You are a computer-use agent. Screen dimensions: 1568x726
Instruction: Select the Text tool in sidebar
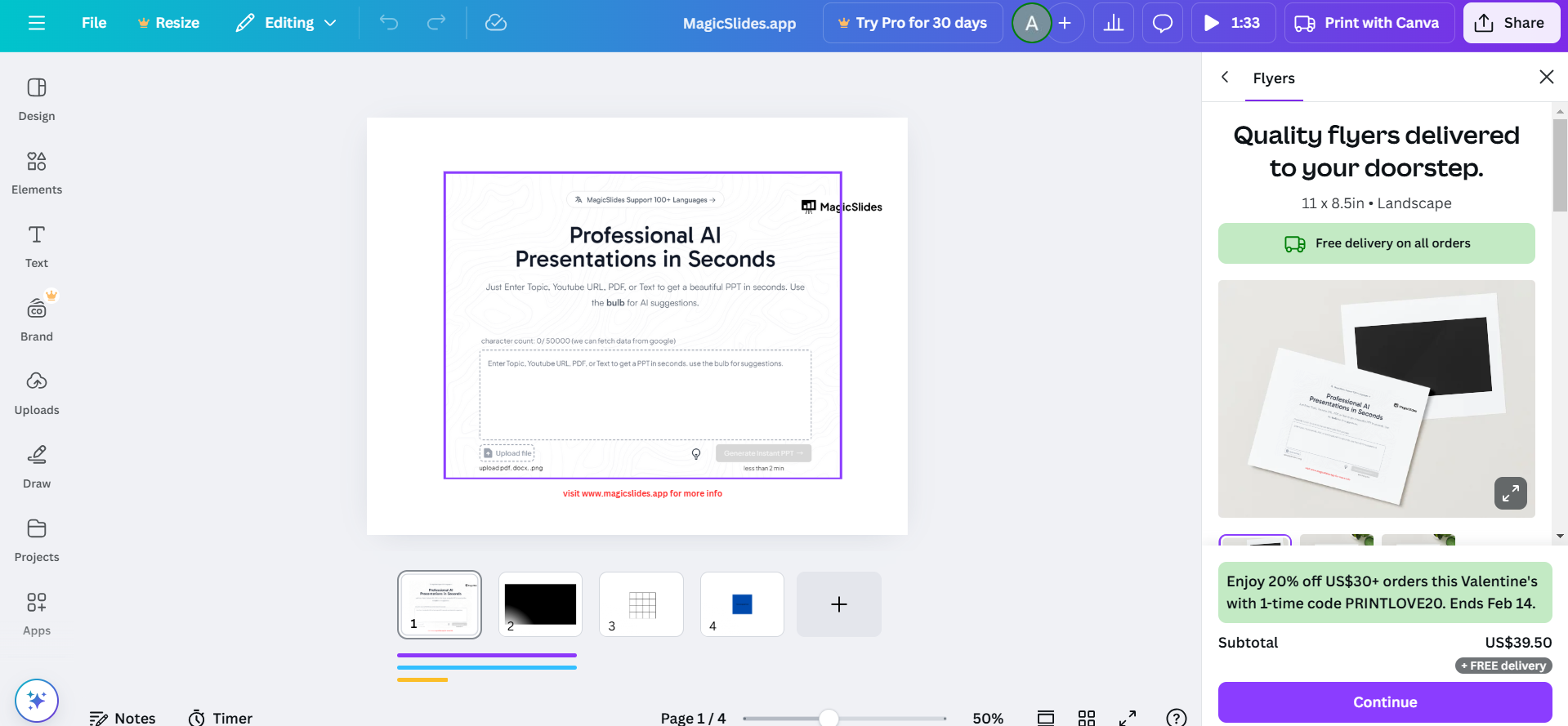[37, 247]
